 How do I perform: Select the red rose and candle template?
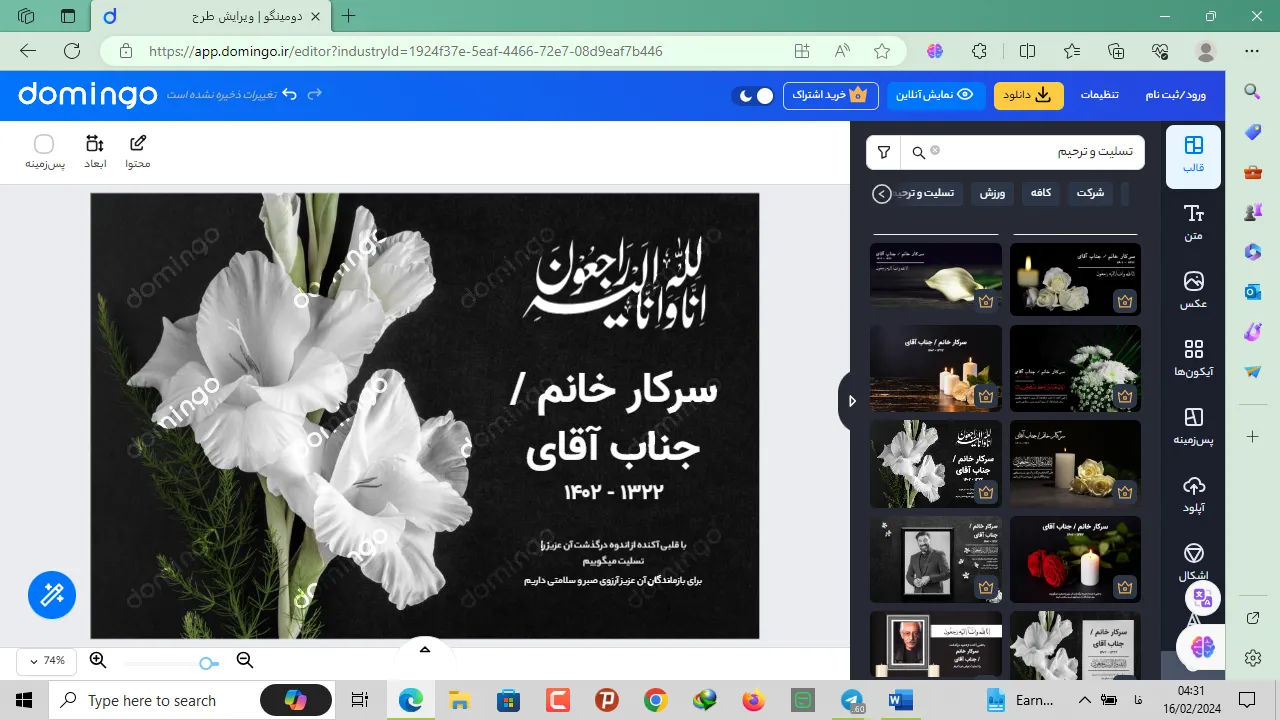[1075, 559]
